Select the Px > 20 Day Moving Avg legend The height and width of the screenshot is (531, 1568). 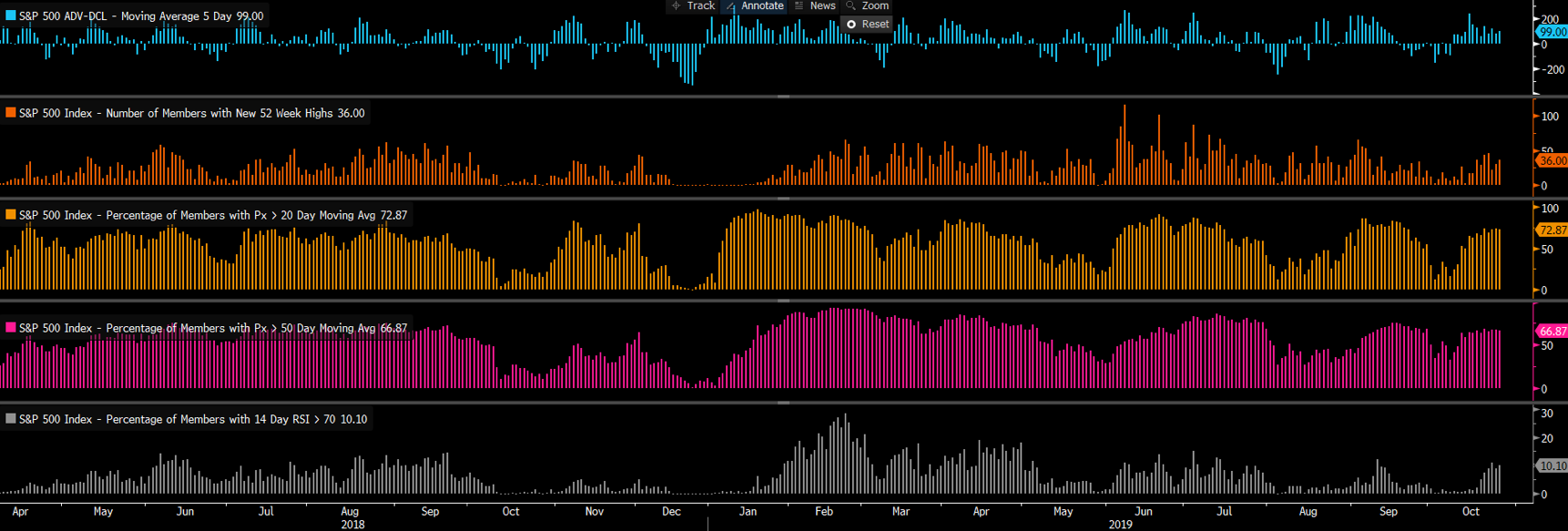[213, 215]
